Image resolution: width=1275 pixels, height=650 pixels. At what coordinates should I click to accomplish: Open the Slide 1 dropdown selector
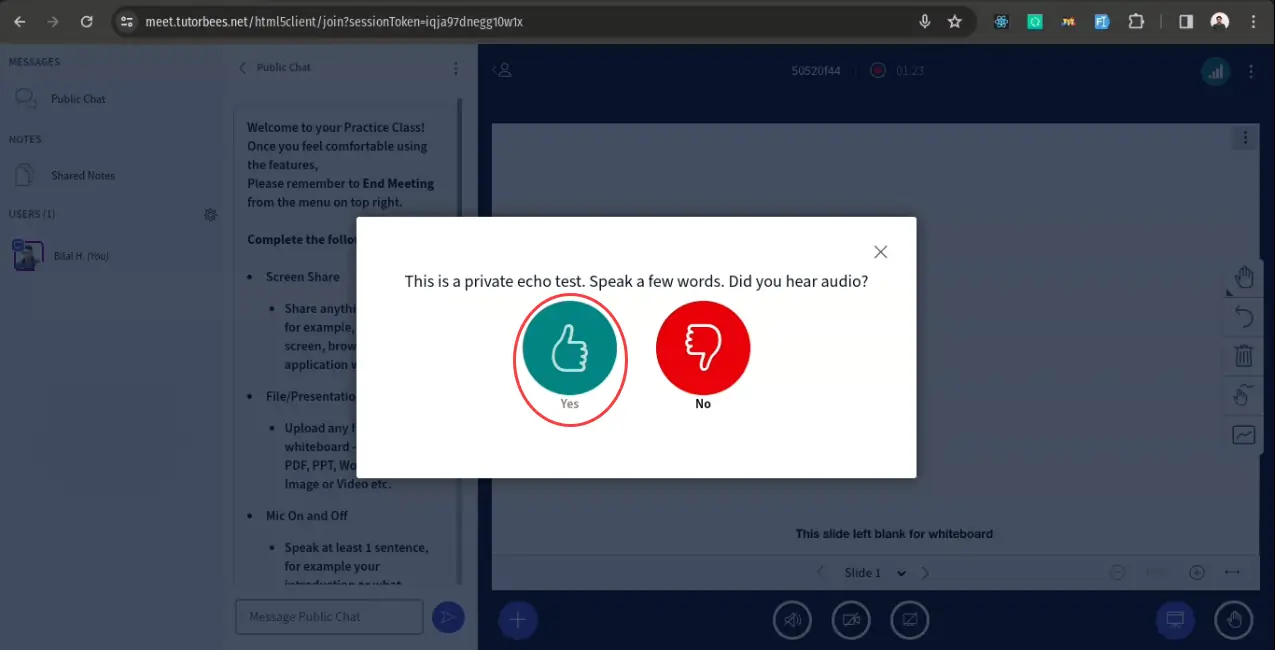click(875, 573)
